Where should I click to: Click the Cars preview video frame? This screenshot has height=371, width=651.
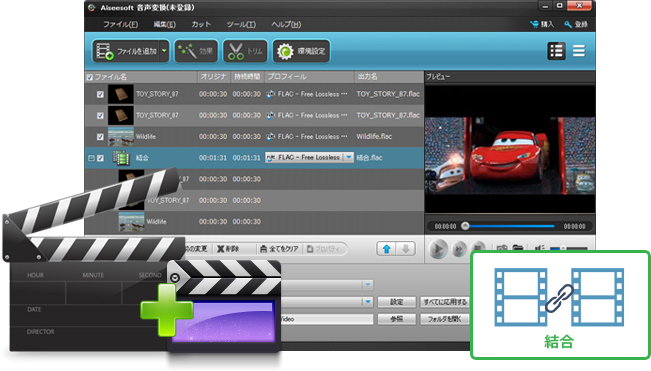coord(510,156)
